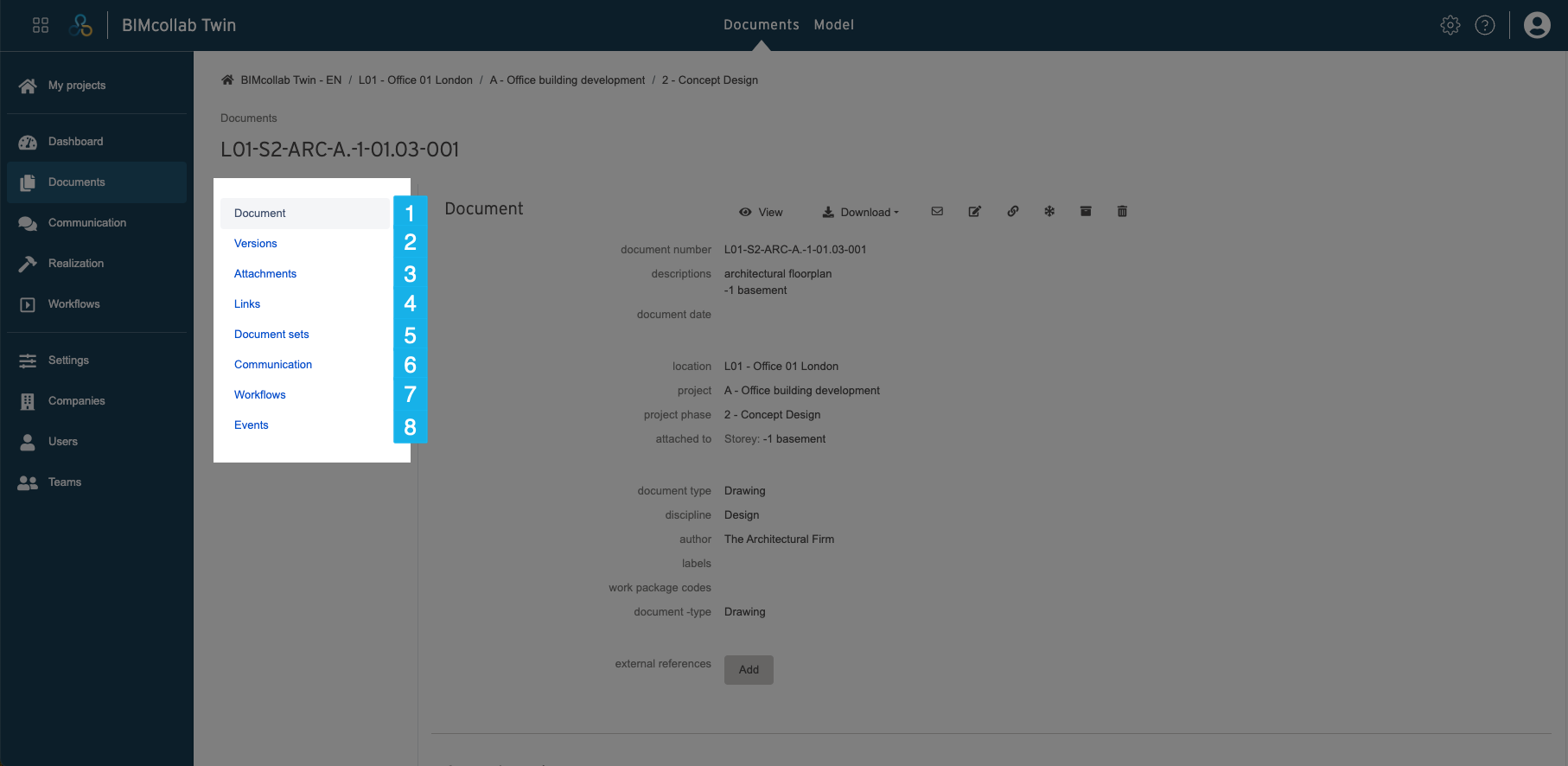Click the BIMcollab Twin title
Image resolution: width=1568 pixels, height=766 pixels.
point(179,25)
